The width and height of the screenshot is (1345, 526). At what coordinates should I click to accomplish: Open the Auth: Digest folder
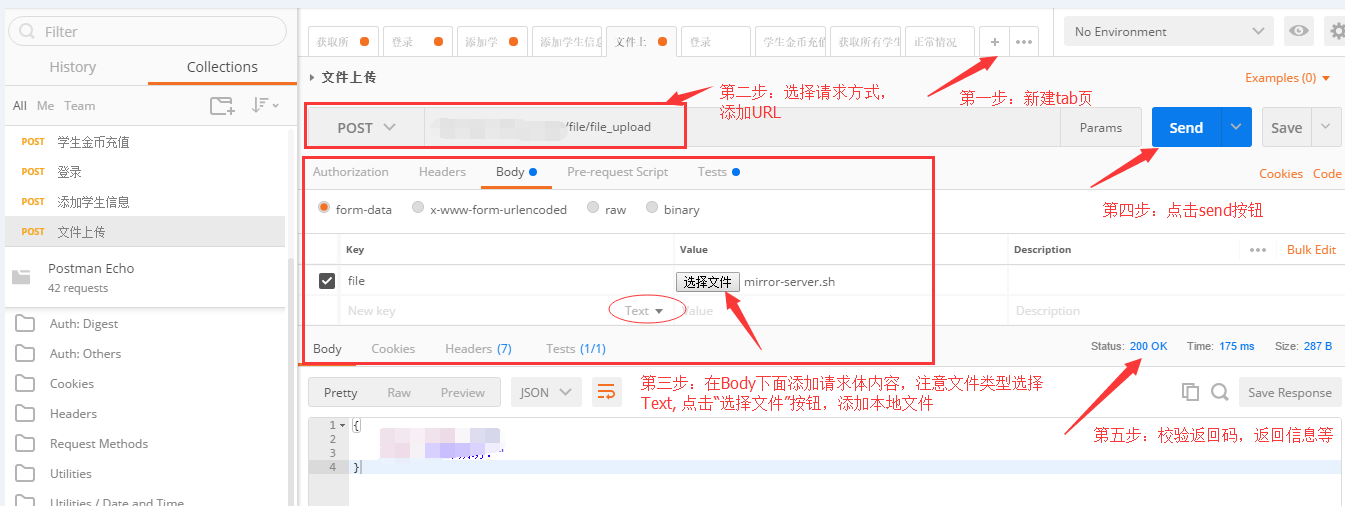coord(84,324)
